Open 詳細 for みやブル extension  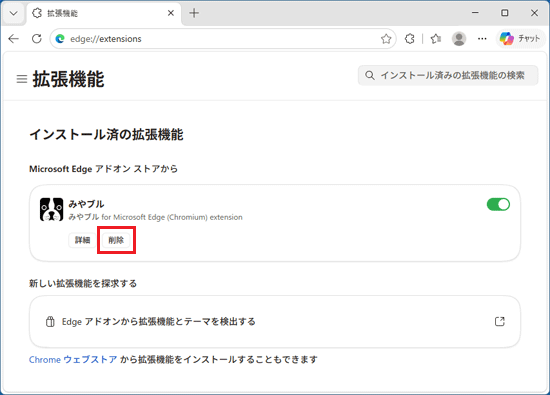82,240
